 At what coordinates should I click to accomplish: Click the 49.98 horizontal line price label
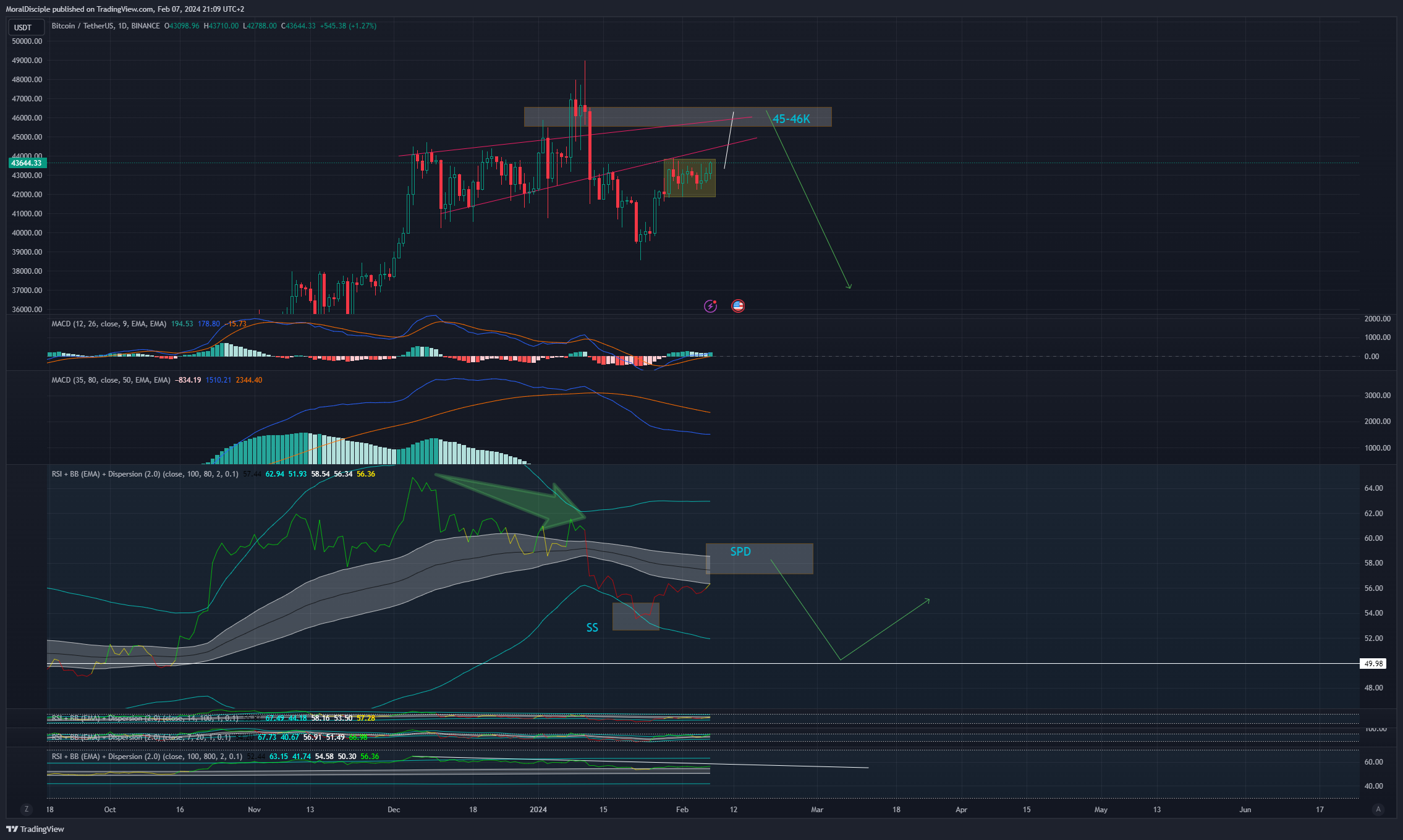(x=1373, y=664)
